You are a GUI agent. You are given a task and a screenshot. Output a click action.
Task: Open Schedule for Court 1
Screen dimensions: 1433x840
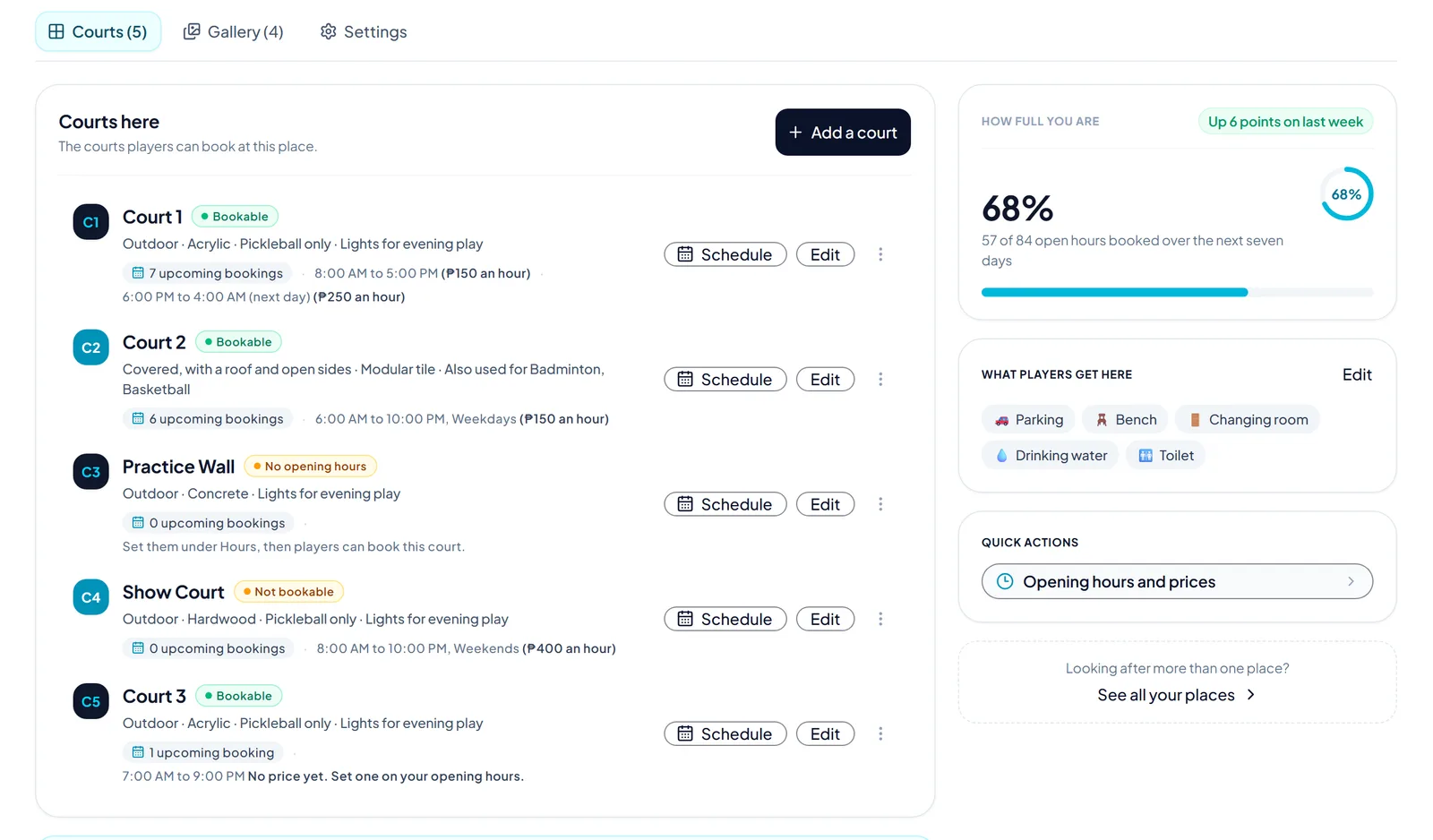[725, 254]
